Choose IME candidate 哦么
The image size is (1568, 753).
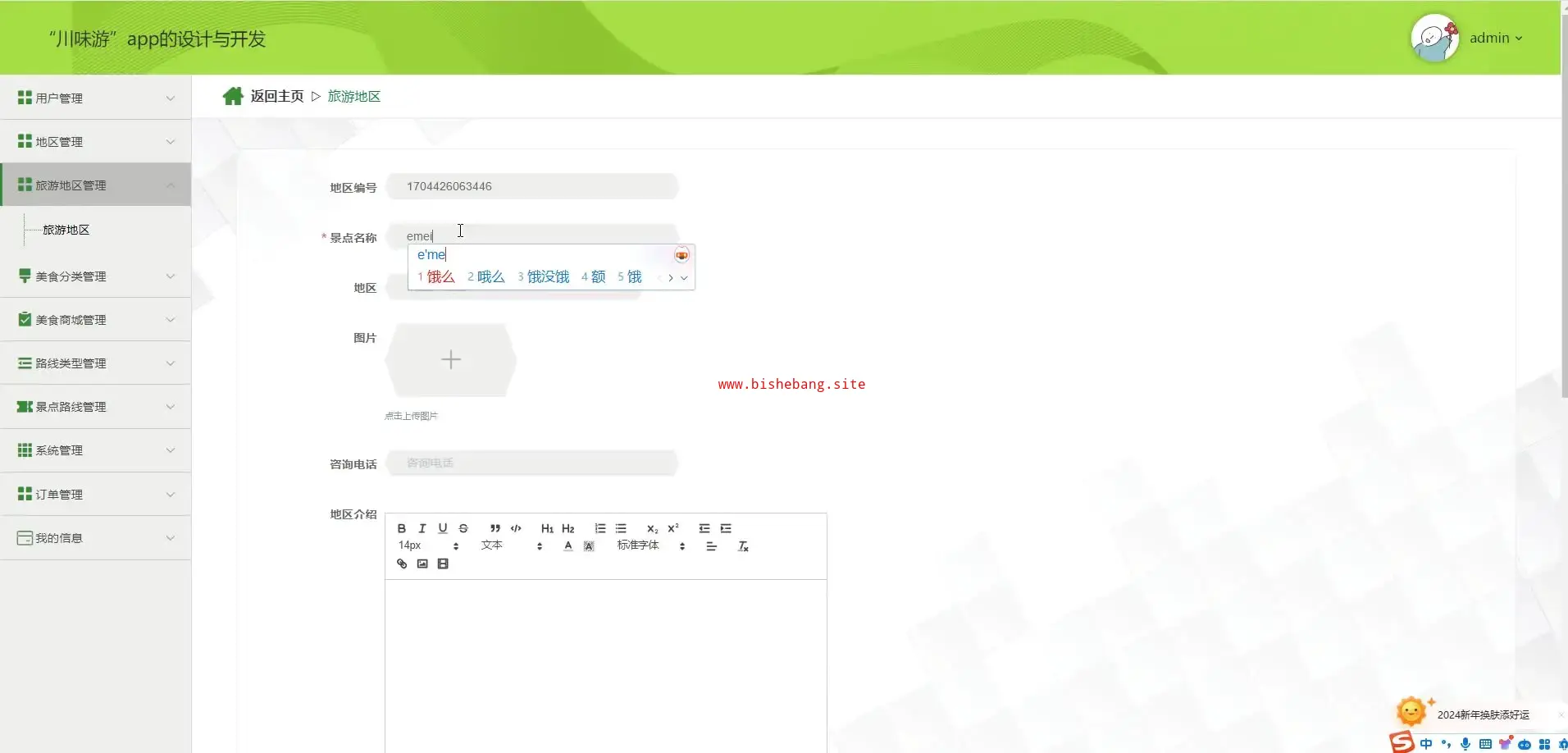486,277
